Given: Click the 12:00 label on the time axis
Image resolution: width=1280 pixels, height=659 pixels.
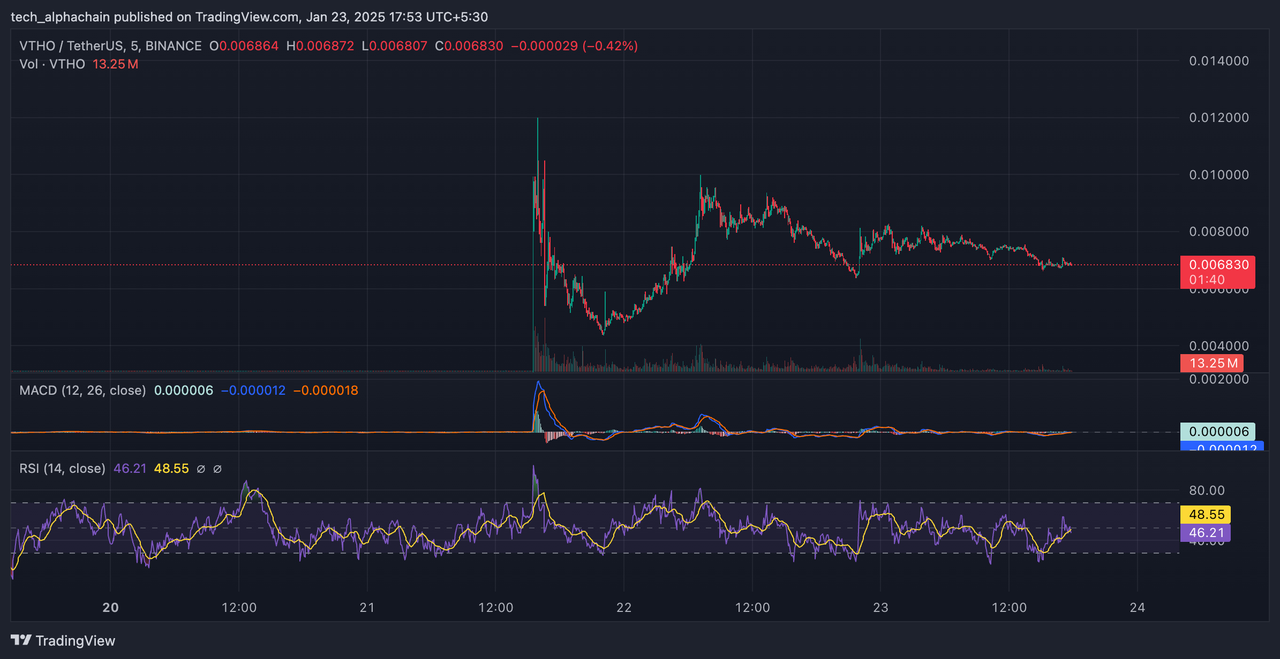Looking at the screenshot, I should pyautogui.click(x=238, y=607).
